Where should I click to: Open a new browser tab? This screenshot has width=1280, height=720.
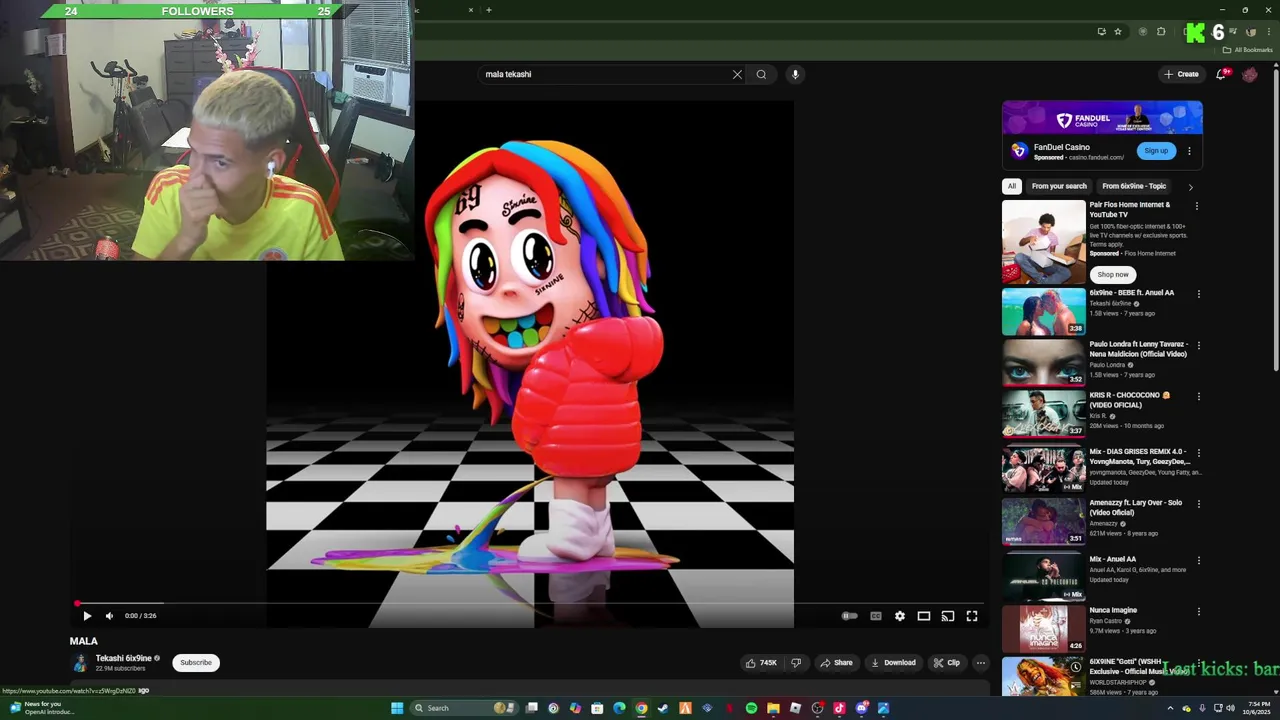(488, 10)
